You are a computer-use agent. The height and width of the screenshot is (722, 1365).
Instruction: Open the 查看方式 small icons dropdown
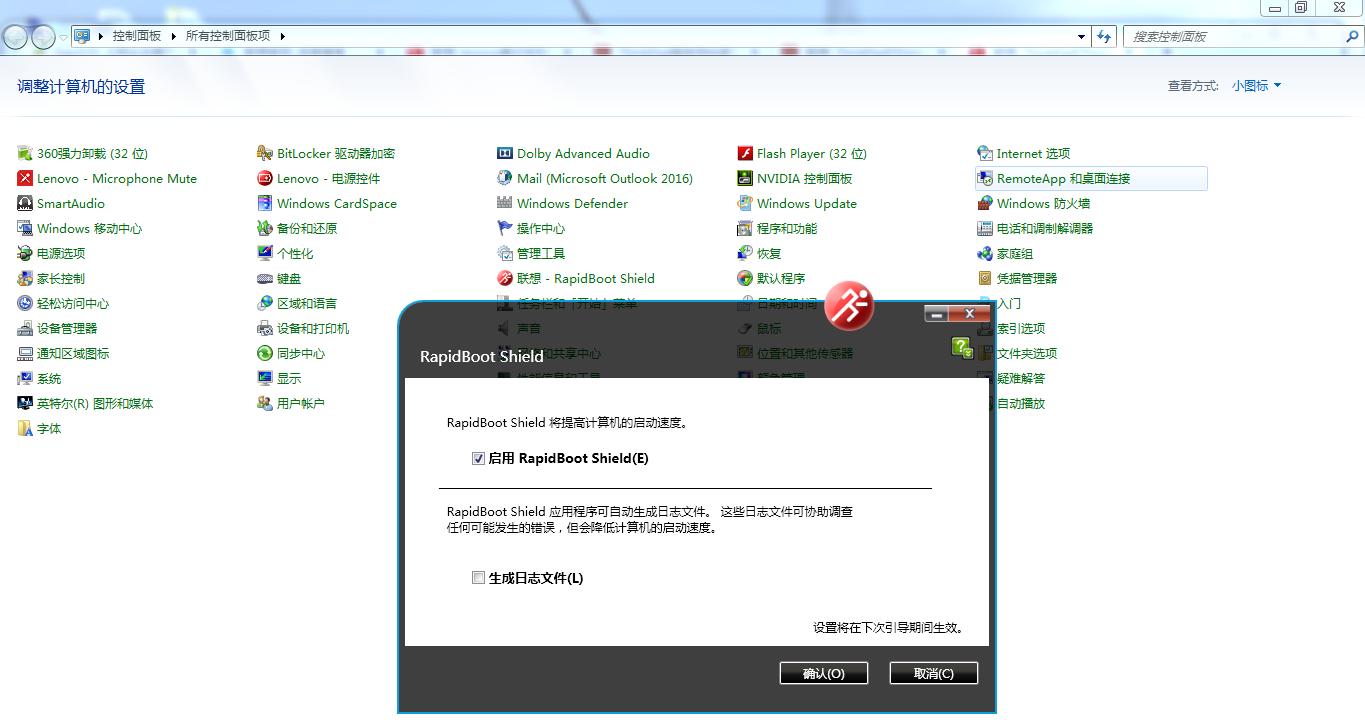coord(1251,86)
